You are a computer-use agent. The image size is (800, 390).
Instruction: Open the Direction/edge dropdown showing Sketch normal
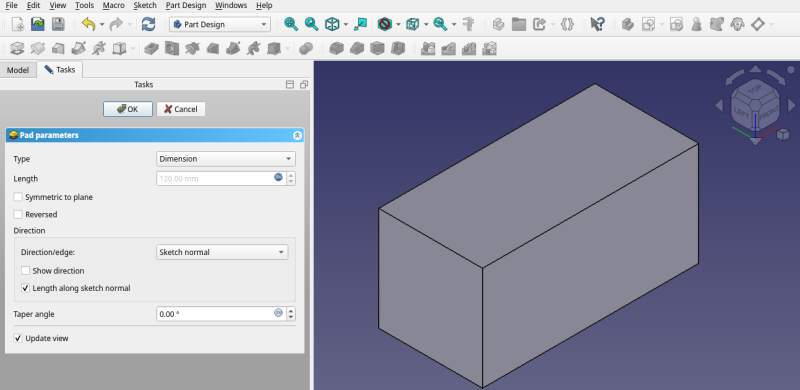(x=222, y=252)
